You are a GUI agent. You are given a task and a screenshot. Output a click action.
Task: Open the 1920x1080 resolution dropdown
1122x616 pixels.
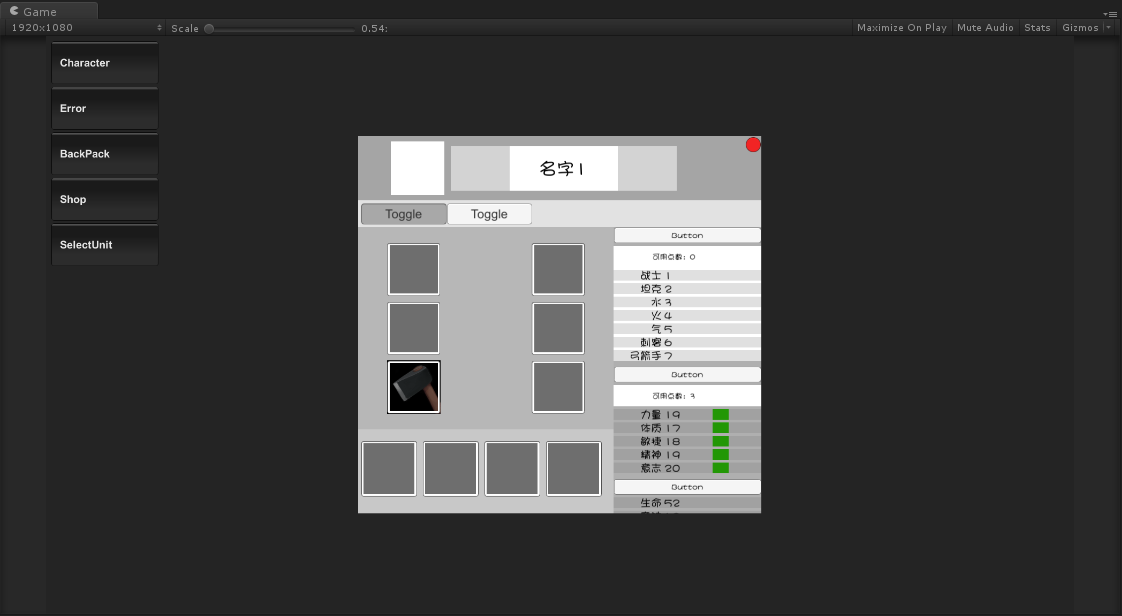coord(86,28)
